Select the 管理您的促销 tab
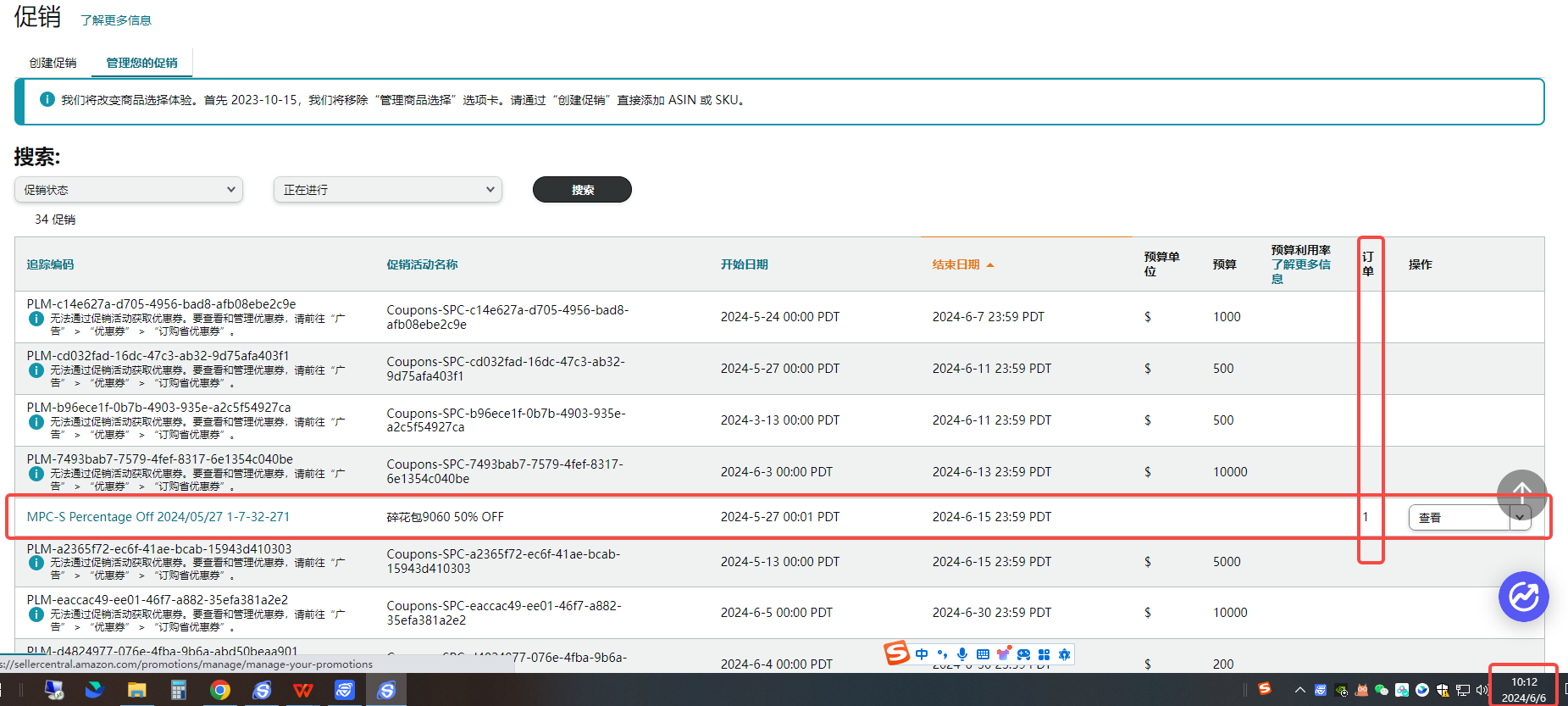Viewport: 1568px width, 706px height. pyautogui.click(x=141, y=63)
